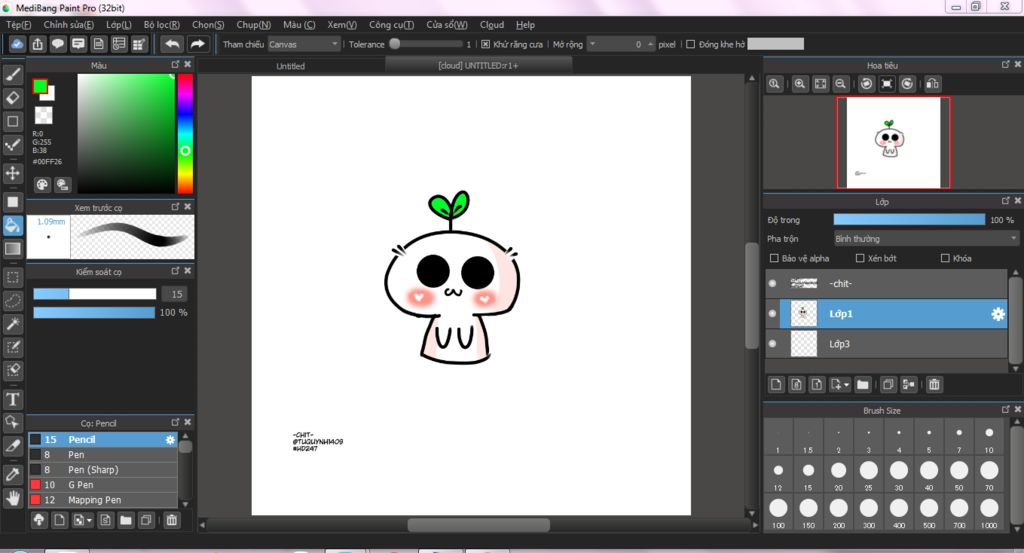Select the Brush tool in left toolbar
The height and width of the screenshot is (553, 1024).
click(x=13, y=74)
